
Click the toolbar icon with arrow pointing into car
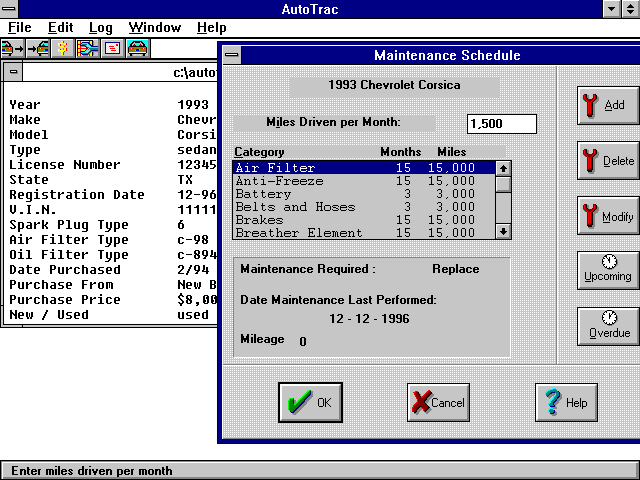point(38,48)
